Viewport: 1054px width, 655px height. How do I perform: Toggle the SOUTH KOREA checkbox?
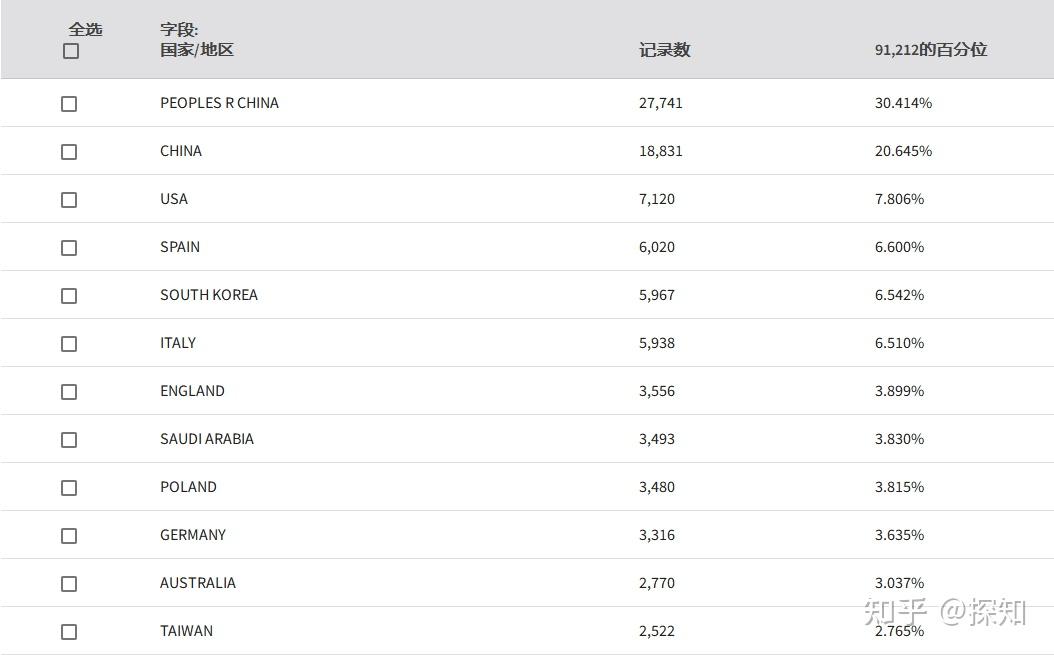pos(69,296)
